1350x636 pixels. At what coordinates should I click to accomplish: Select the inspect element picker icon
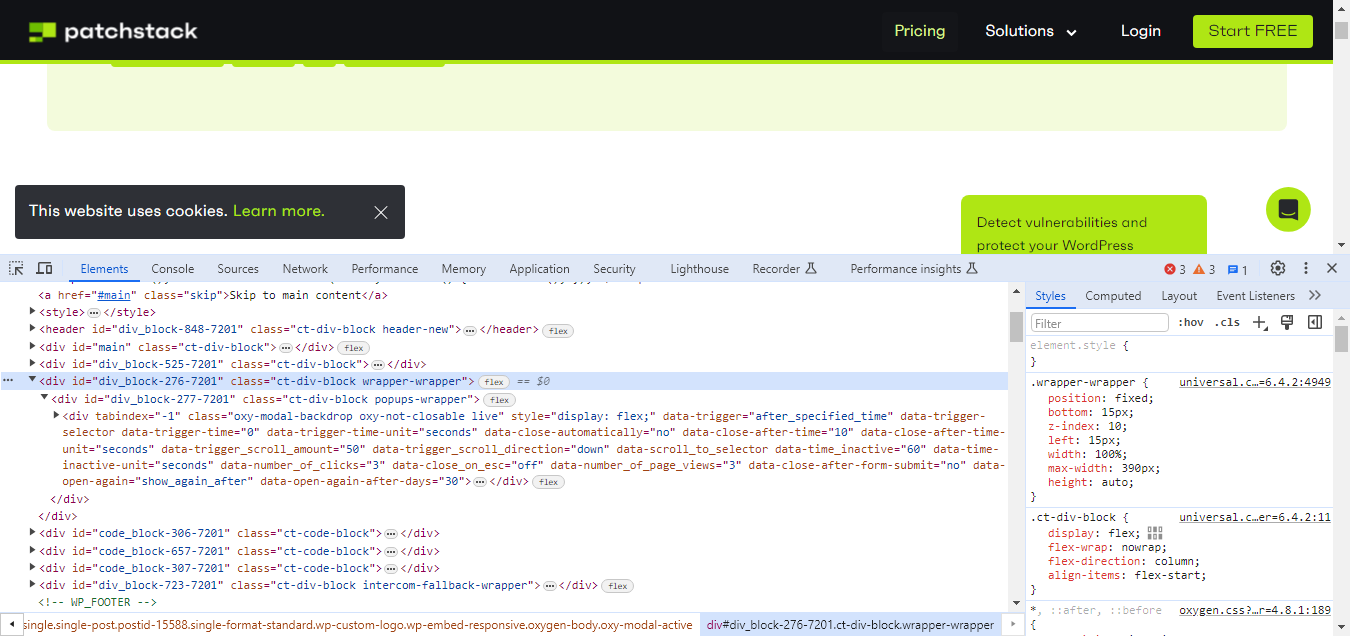[x=16, y=268]
